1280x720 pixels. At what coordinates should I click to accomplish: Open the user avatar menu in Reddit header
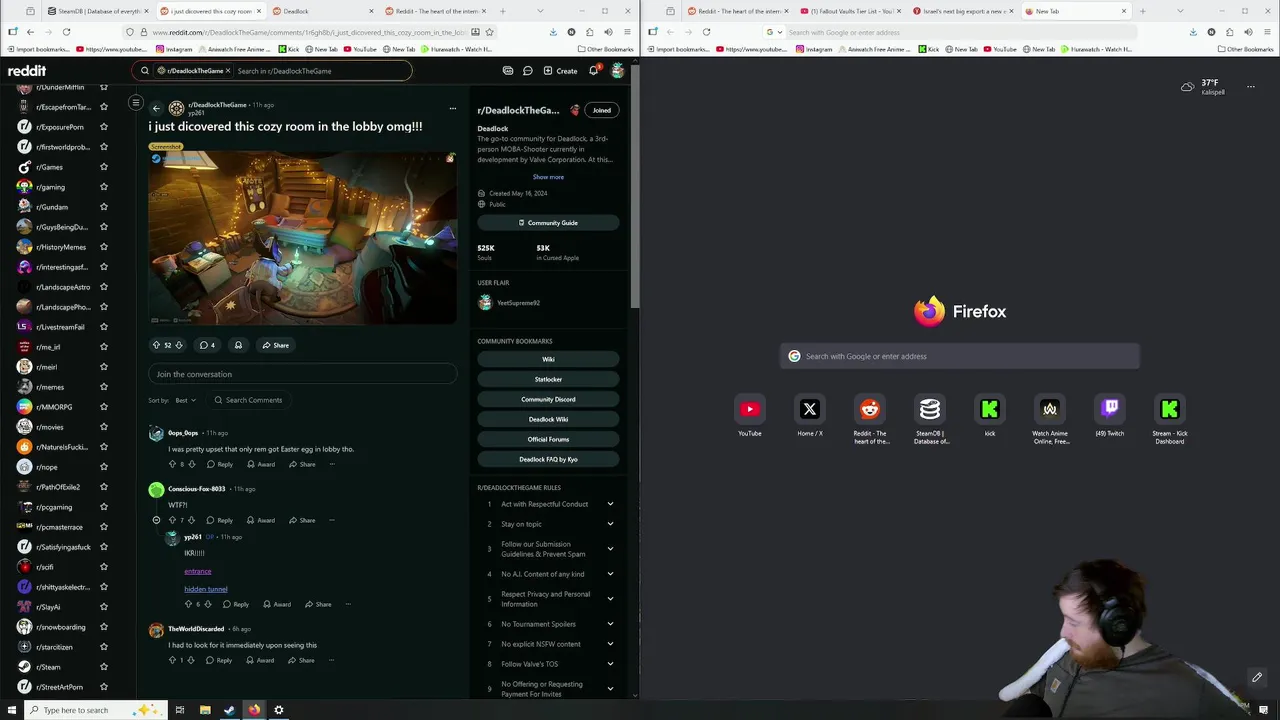618,71
